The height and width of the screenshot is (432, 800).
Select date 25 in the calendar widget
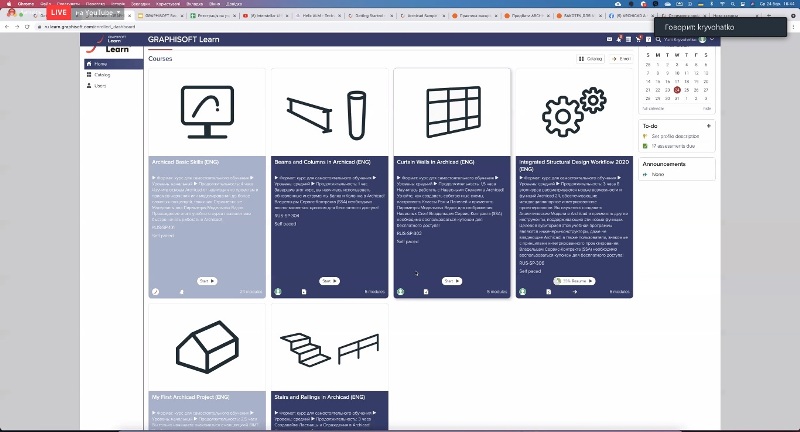pyautogui.click(x=687, y=90)
